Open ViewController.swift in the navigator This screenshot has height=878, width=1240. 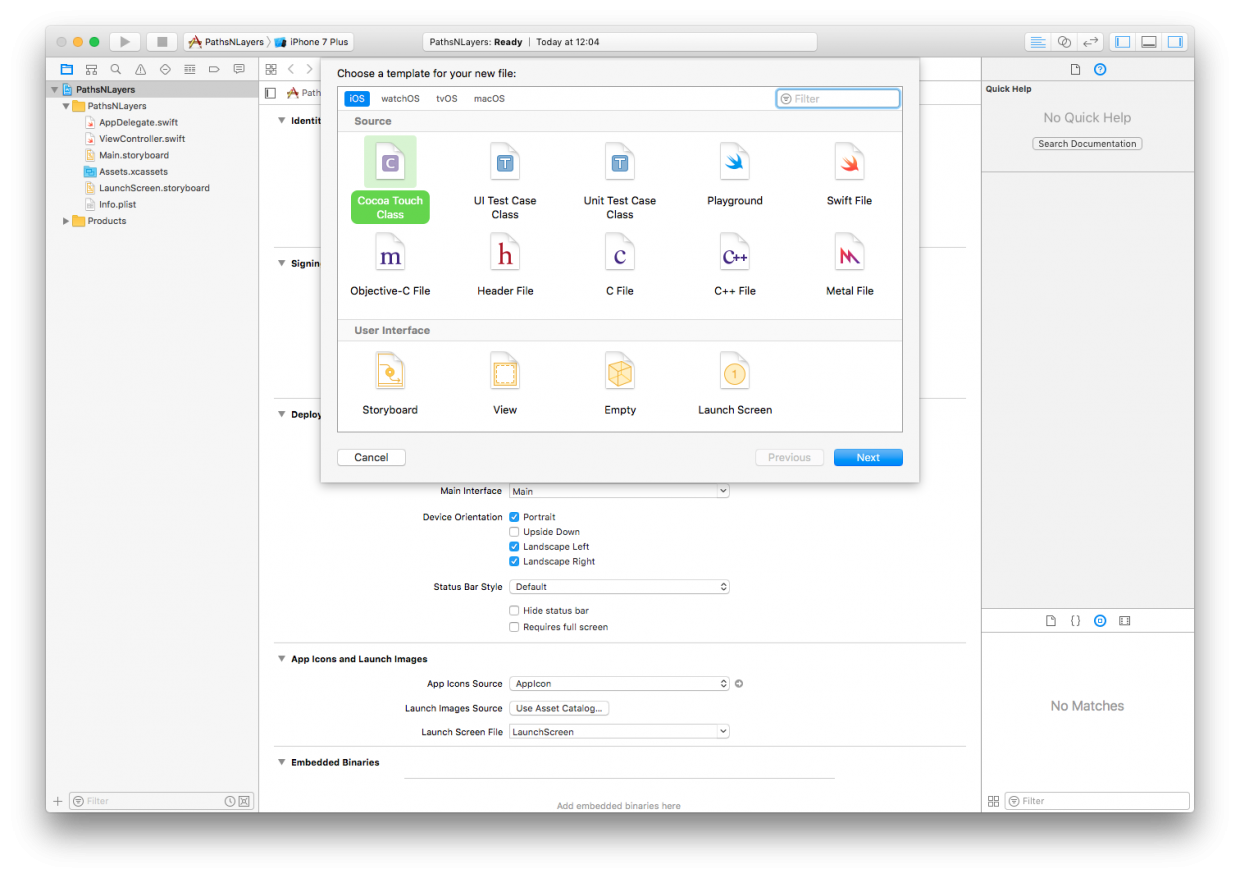click(141, 139)
